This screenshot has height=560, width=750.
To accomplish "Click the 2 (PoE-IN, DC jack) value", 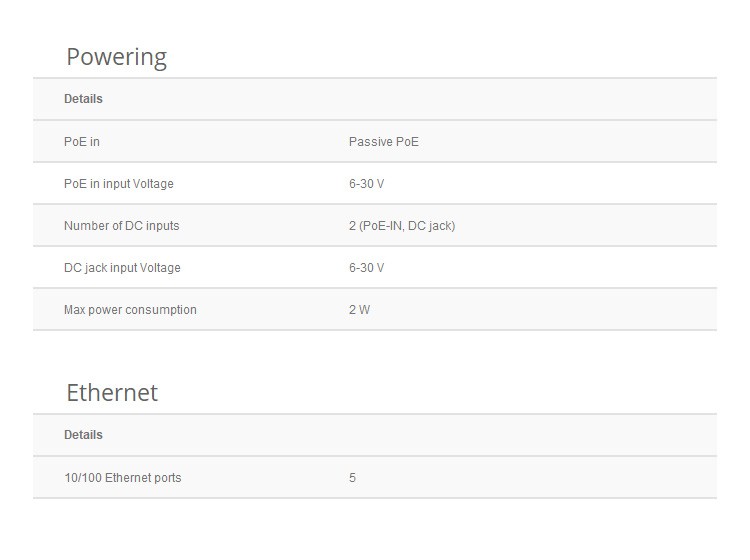I will (x=402, y=226).
